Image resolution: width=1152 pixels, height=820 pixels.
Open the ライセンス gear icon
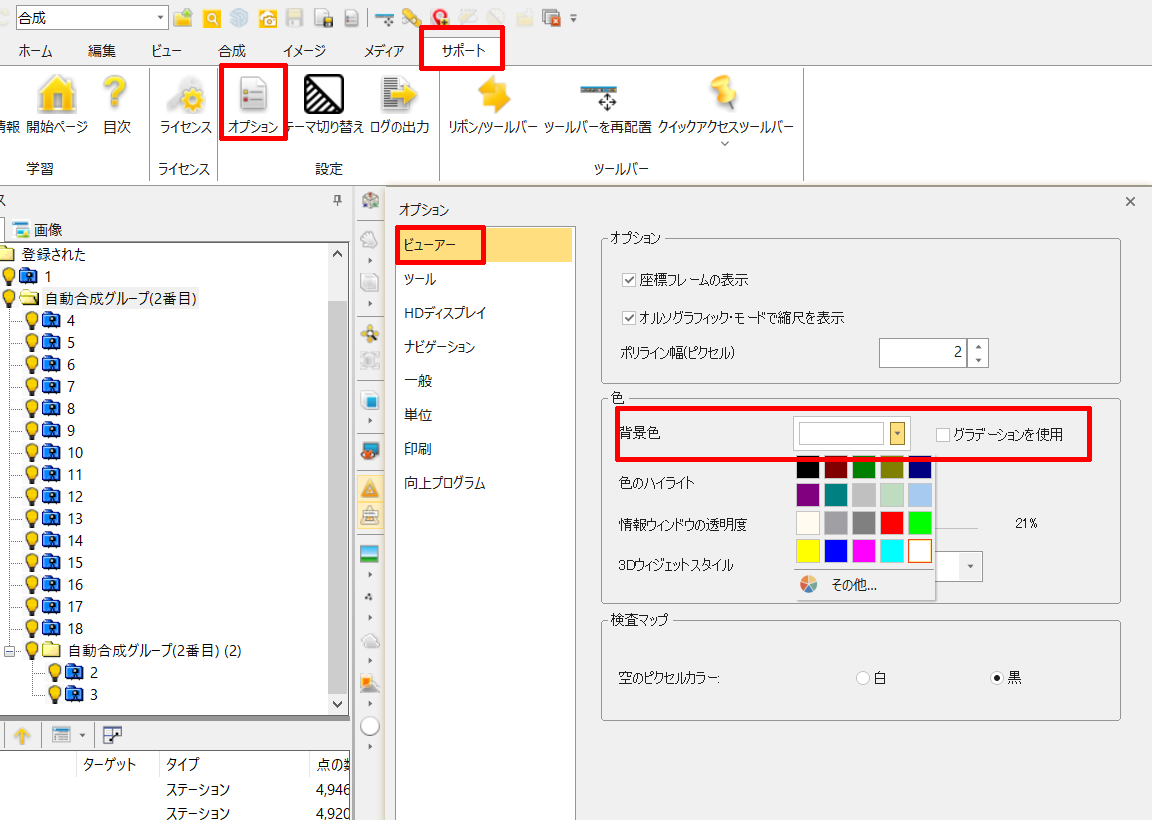pyautogui.click(x=185, y=96)
